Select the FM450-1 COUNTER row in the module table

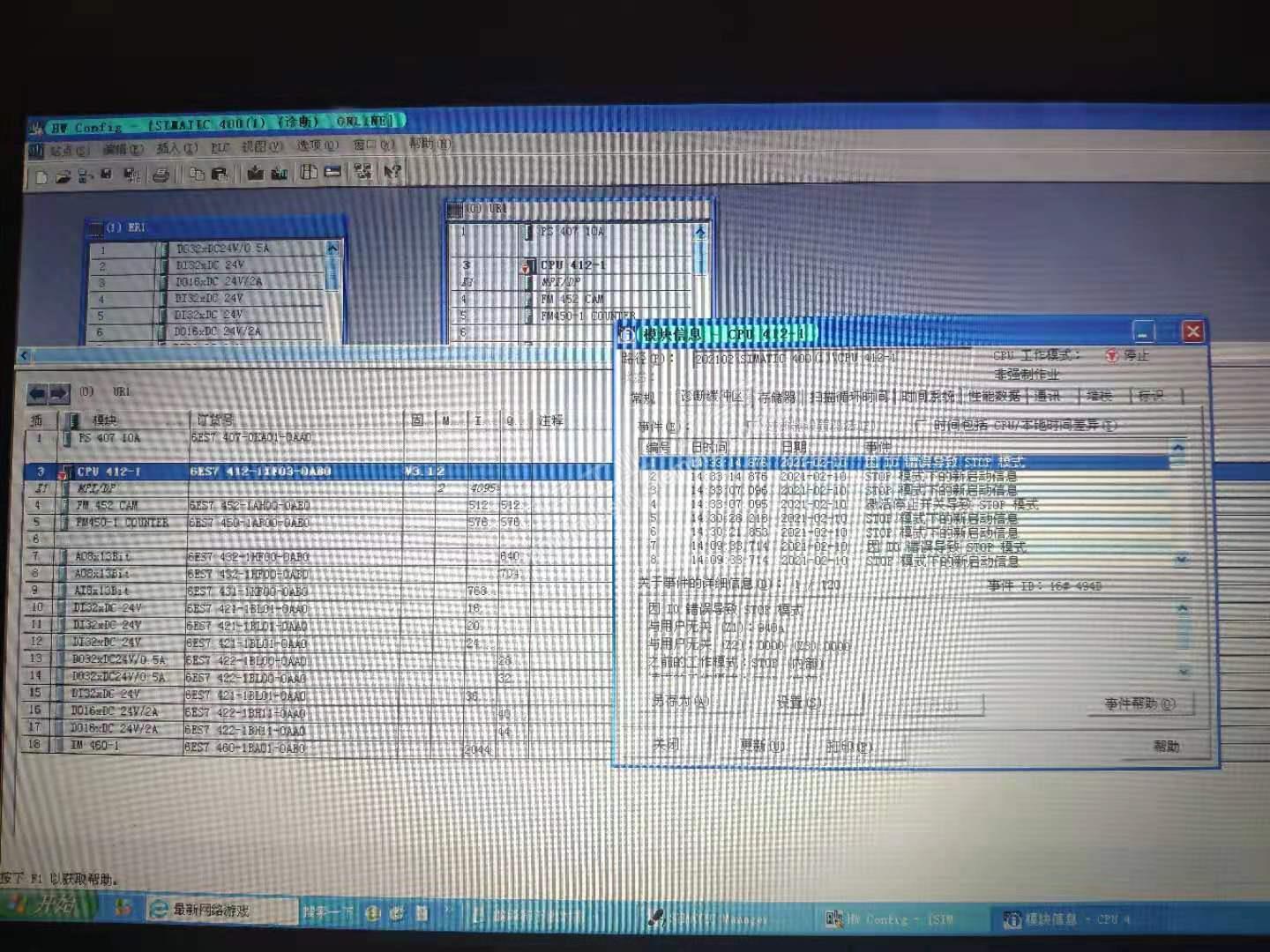click(x=317, y=523)
